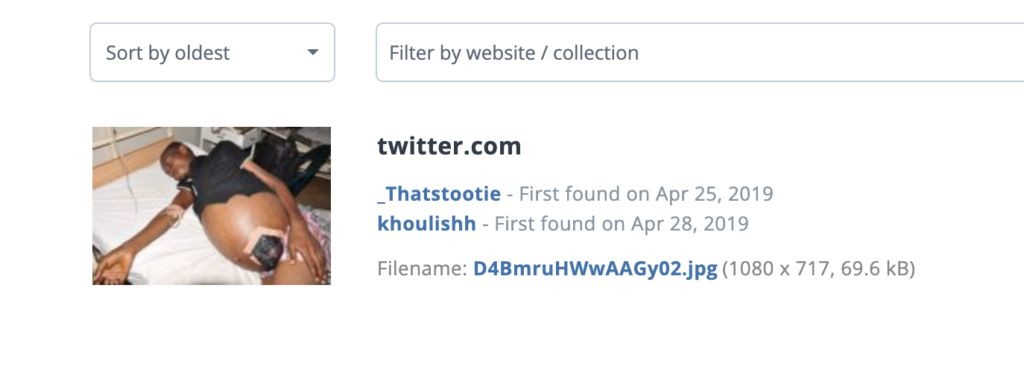The image size is (1024, 388).
Task: Open the "Sort by oldest" dropdown
Action: [212, 52]
